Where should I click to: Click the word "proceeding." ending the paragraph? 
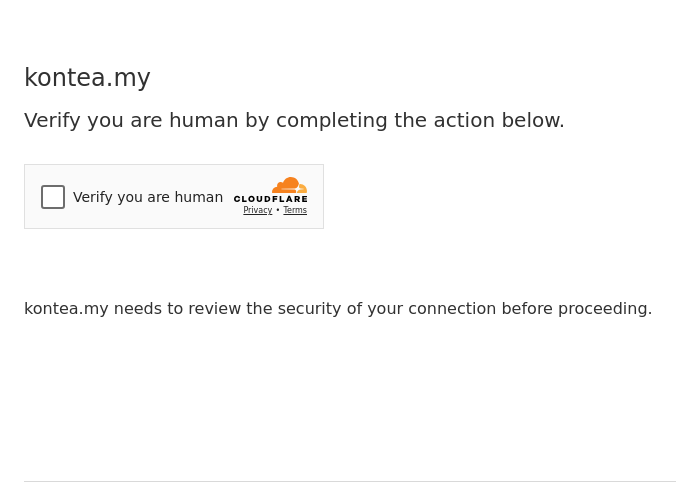[x=605, y=309]
